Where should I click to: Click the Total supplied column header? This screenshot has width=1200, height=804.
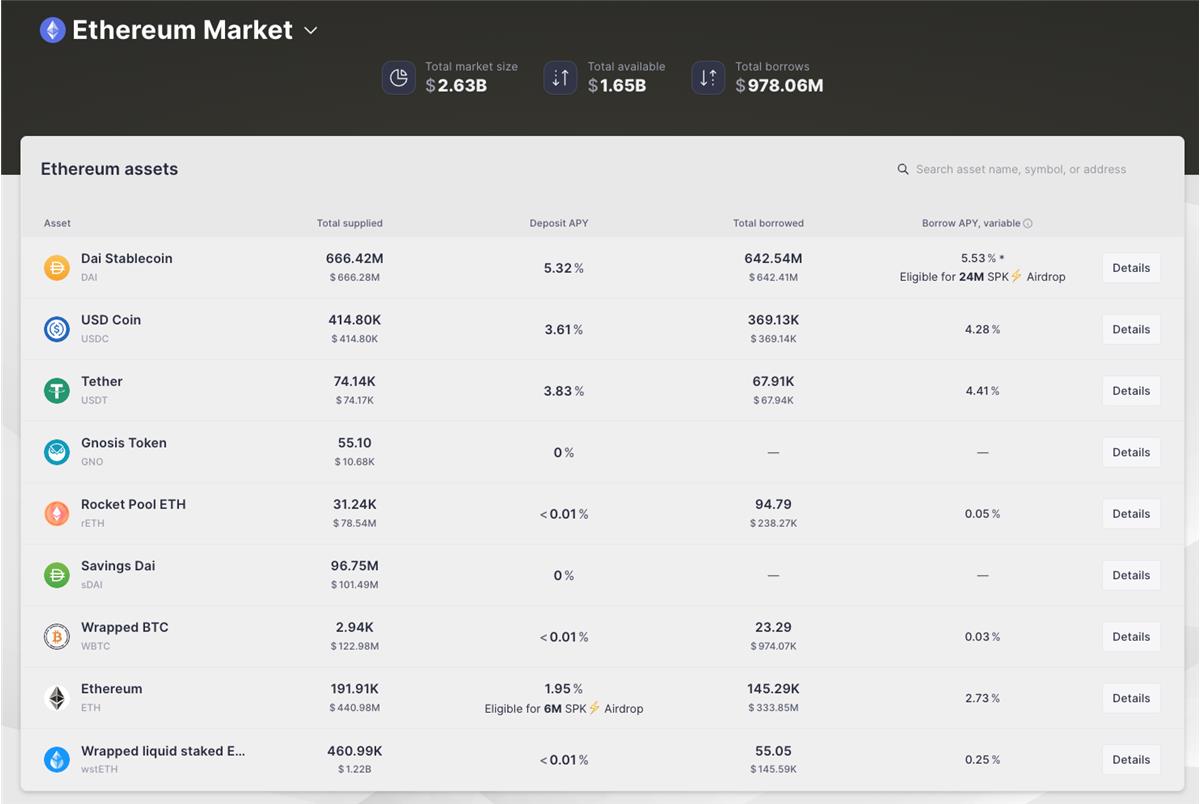(350, 223)
